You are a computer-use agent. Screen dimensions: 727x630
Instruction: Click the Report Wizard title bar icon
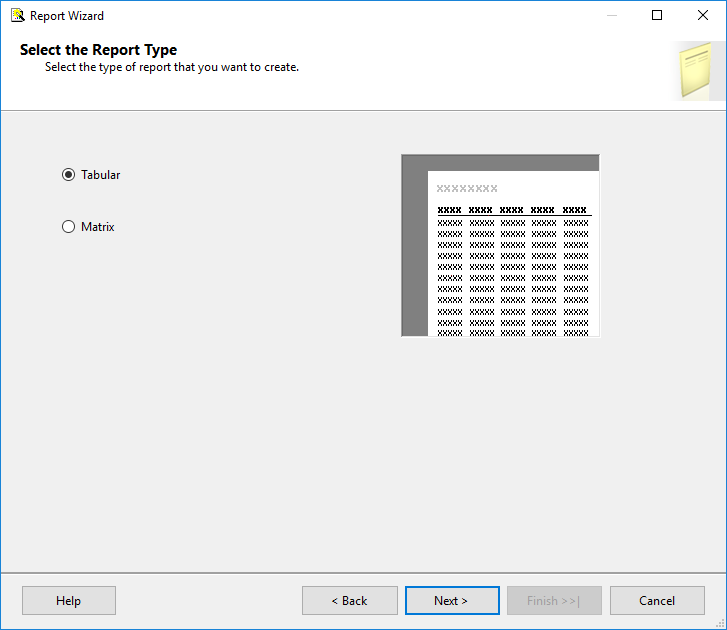[x=18, y=15]
